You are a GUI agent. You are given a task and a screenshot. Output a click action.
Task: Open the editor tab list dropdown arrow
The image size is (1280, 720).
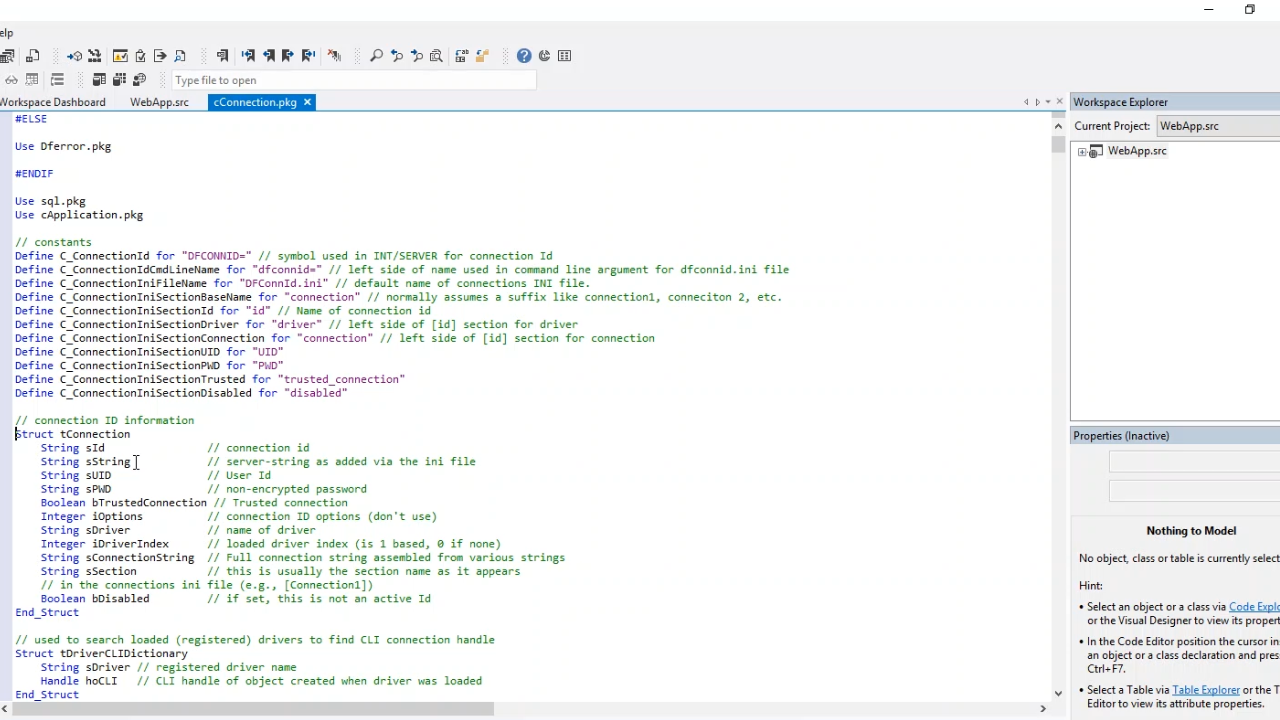tap(1048, 102)
